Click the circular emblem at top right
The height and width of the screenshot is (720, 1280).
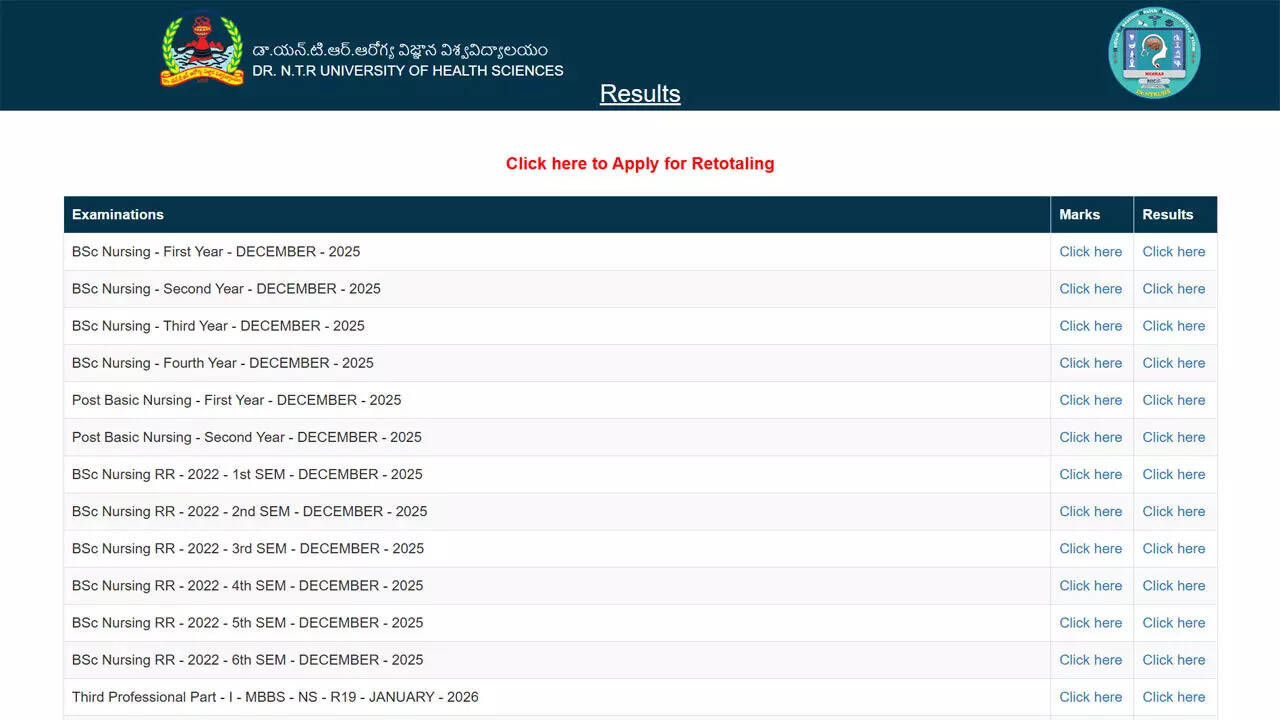tap(1154, 52)
